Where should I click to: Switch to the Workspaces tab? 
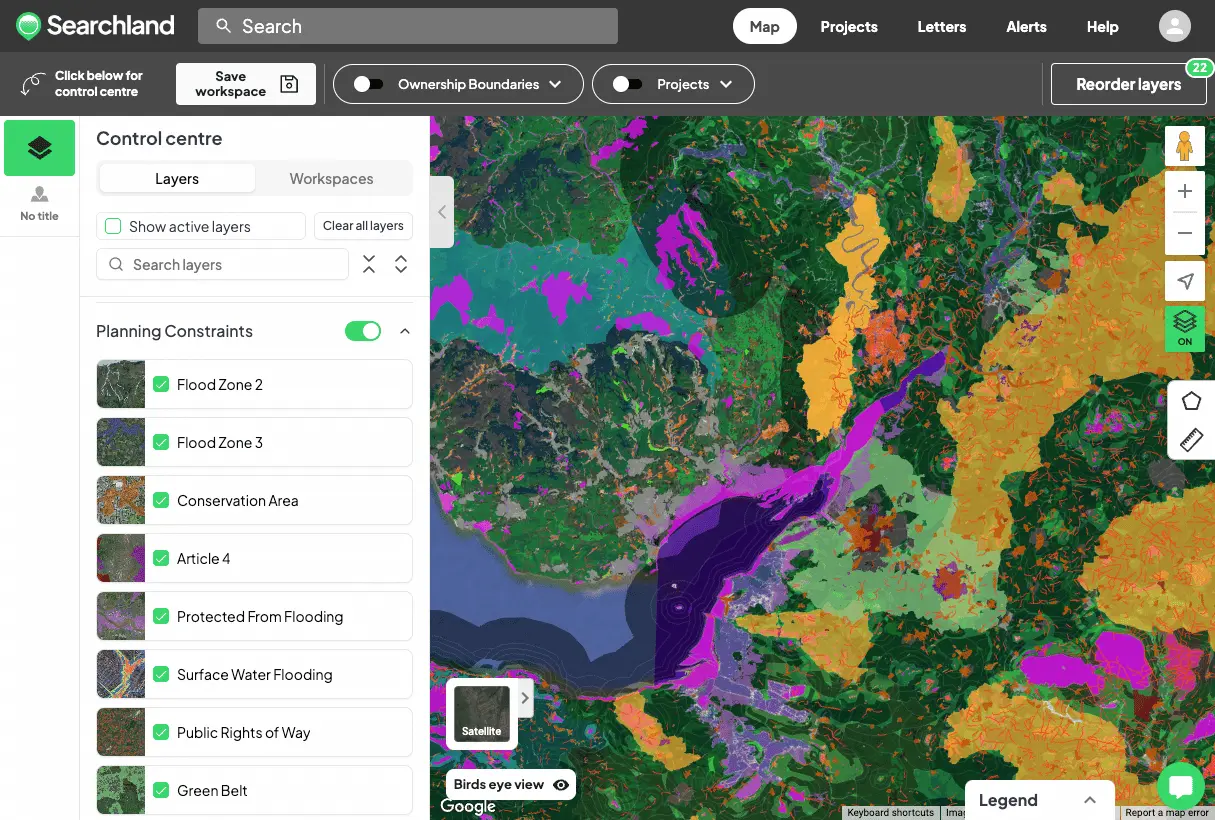[331, 179]
